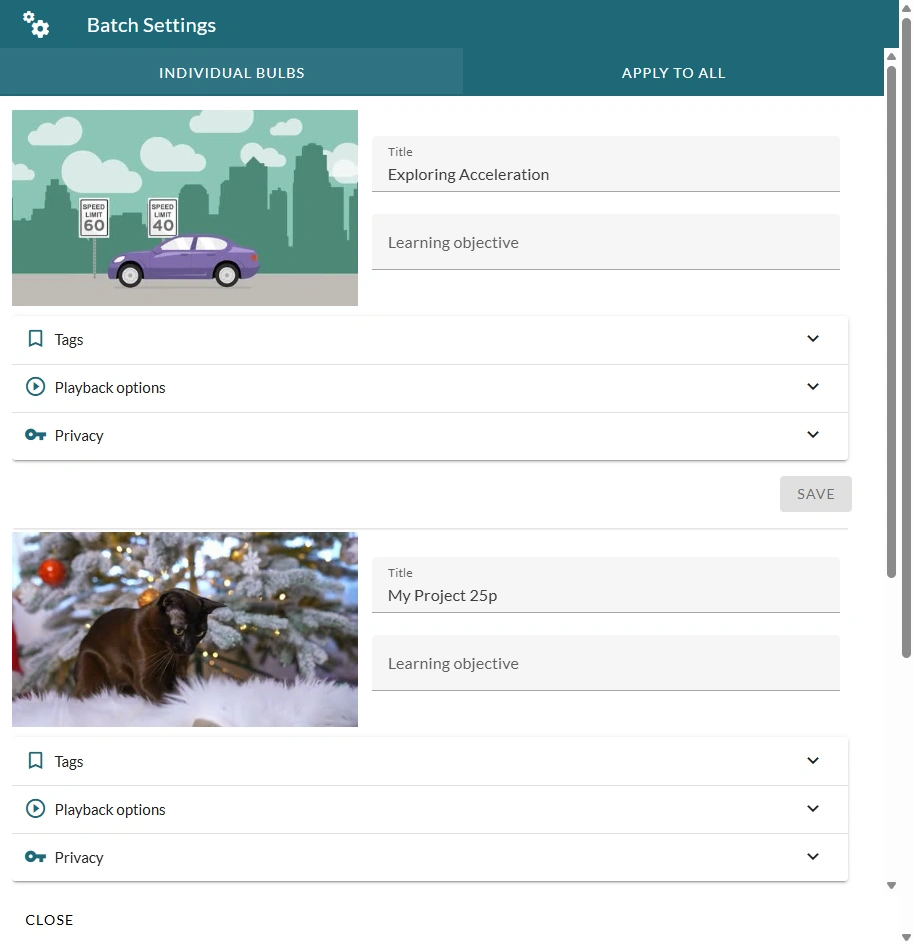Viewport: 913px width, 944px height.
Task: Click play icon in My Project 25p Playback options
Action: 36,809
